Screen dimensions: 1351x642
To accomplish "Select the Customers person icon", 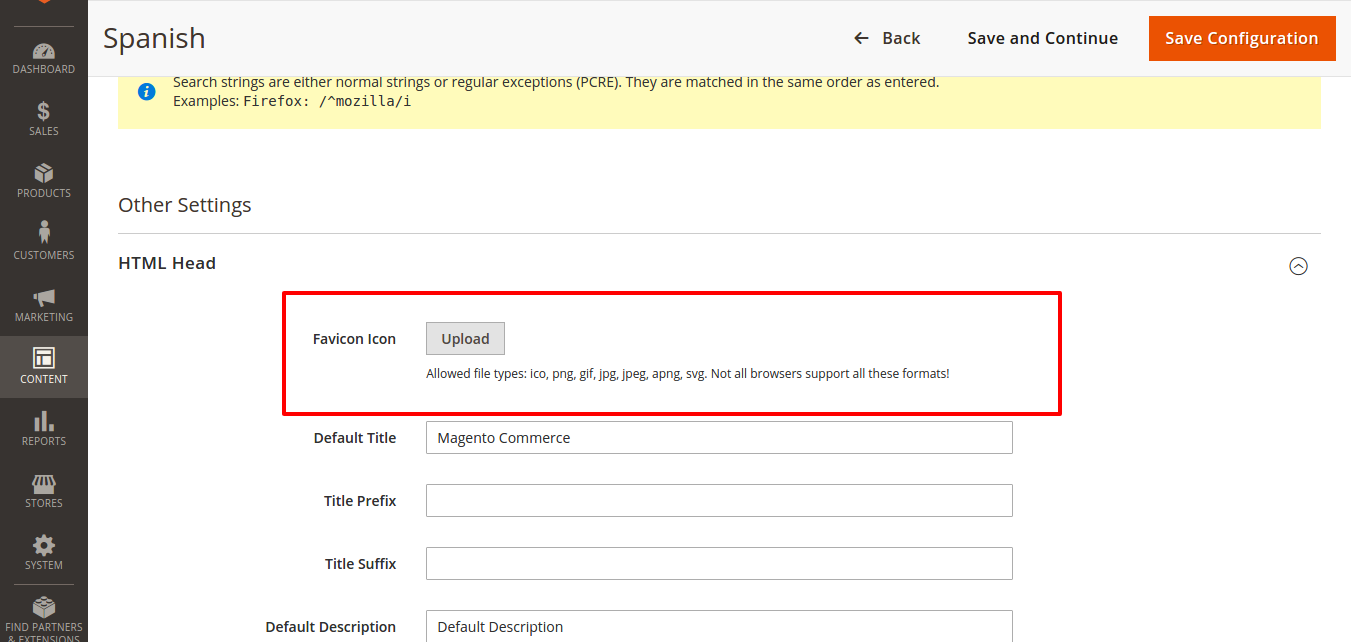I will (43, 233).
